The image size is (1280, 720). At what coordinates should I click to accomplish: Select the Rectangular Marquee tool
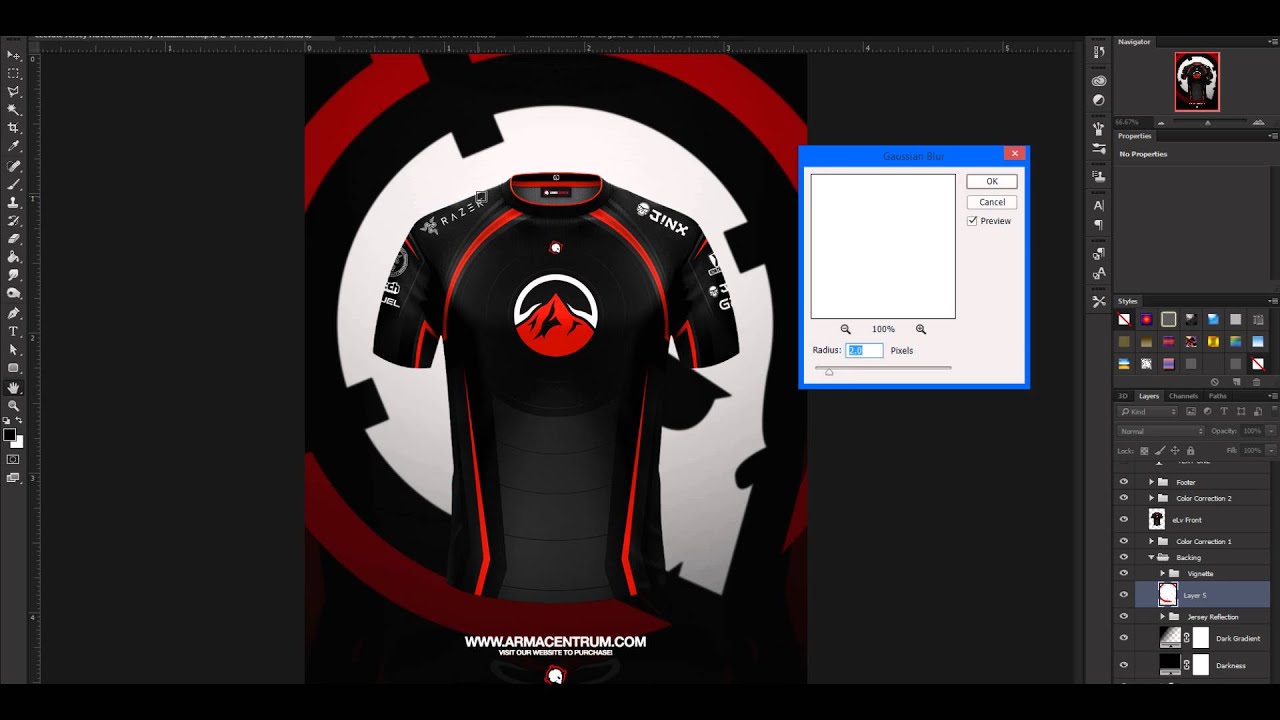point(13,73)
